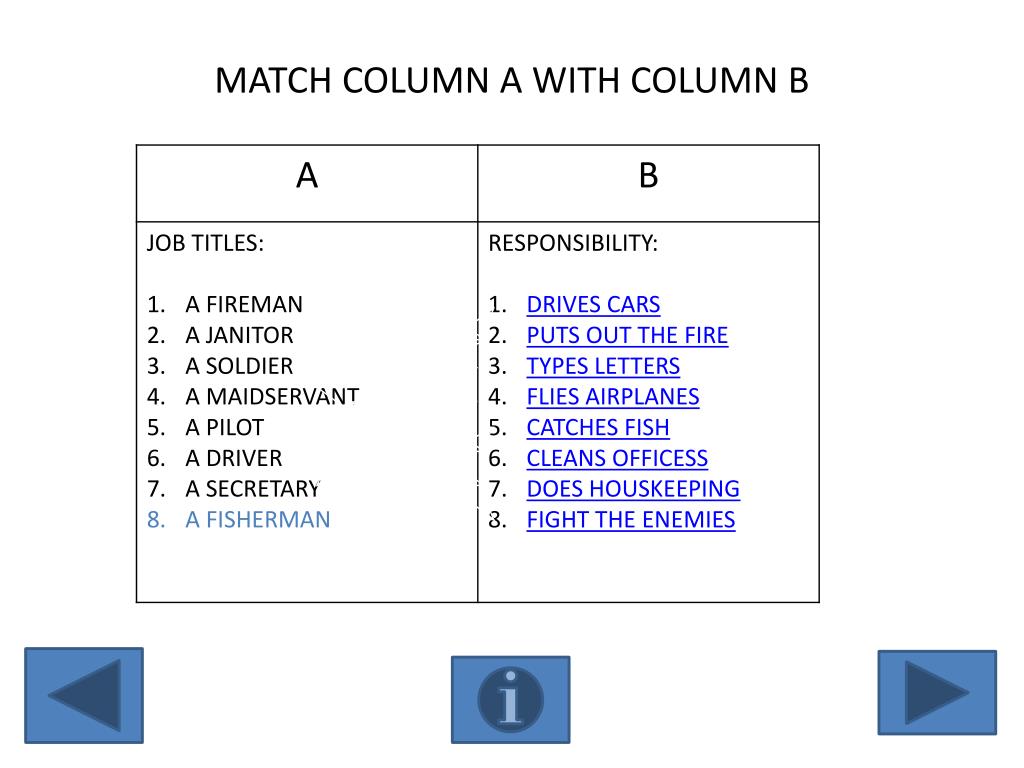Select the A MAIDSERVANT entry

coord(272,396)
